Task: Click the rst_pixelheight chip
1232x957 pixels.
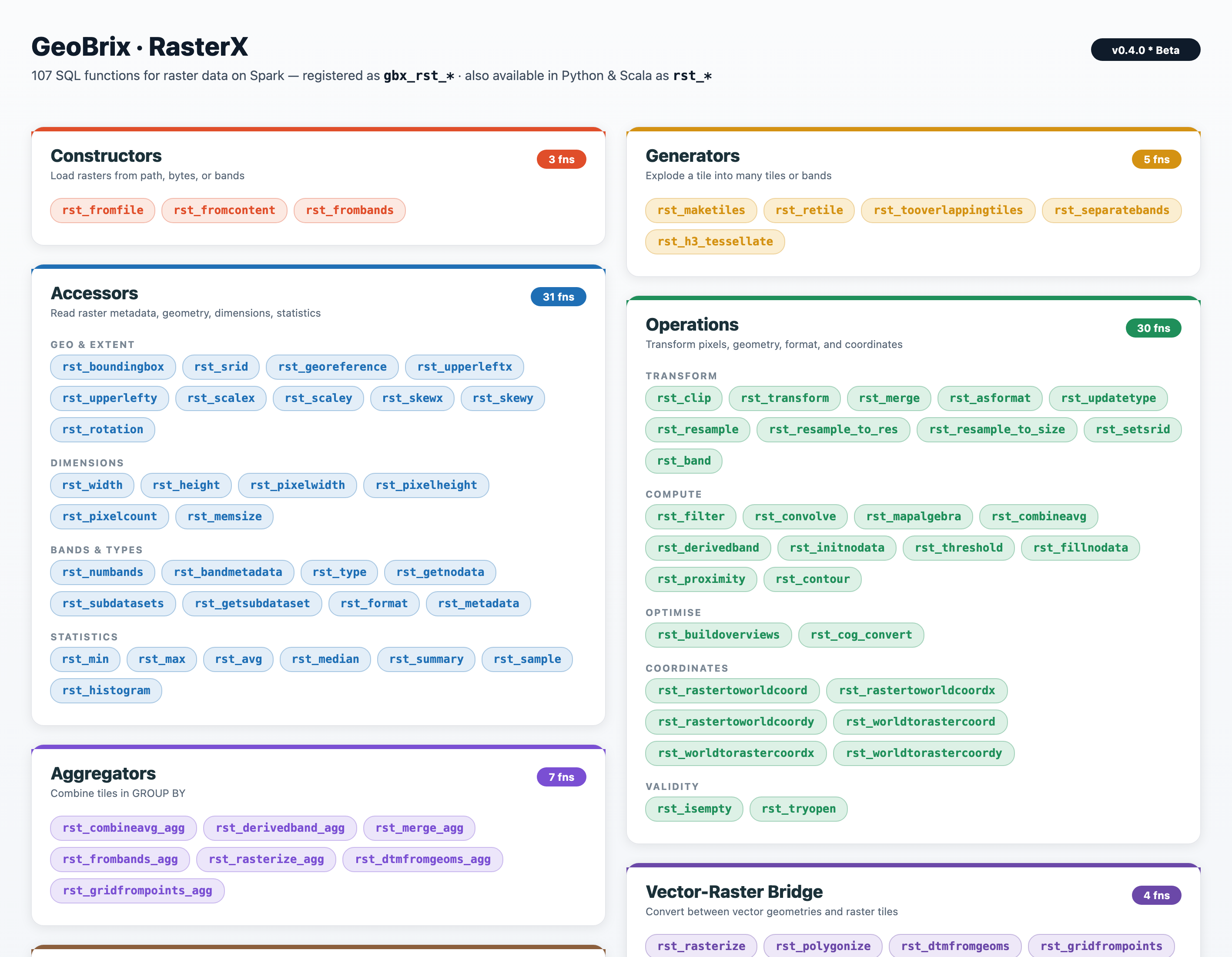Action: pos(426,485)
